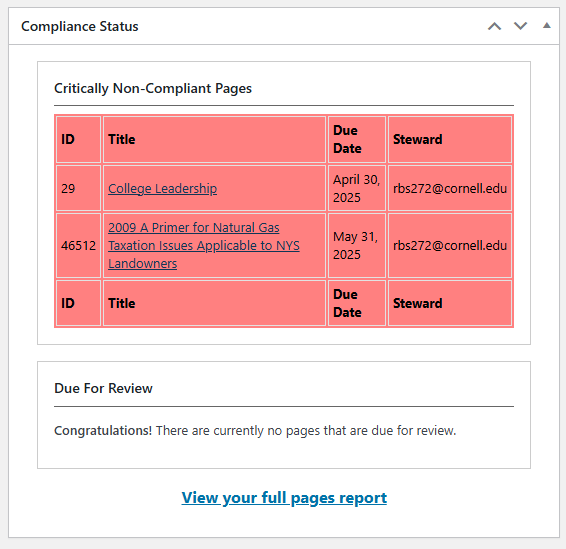Collapse the Compliance Status panel

tap(547, 26)
